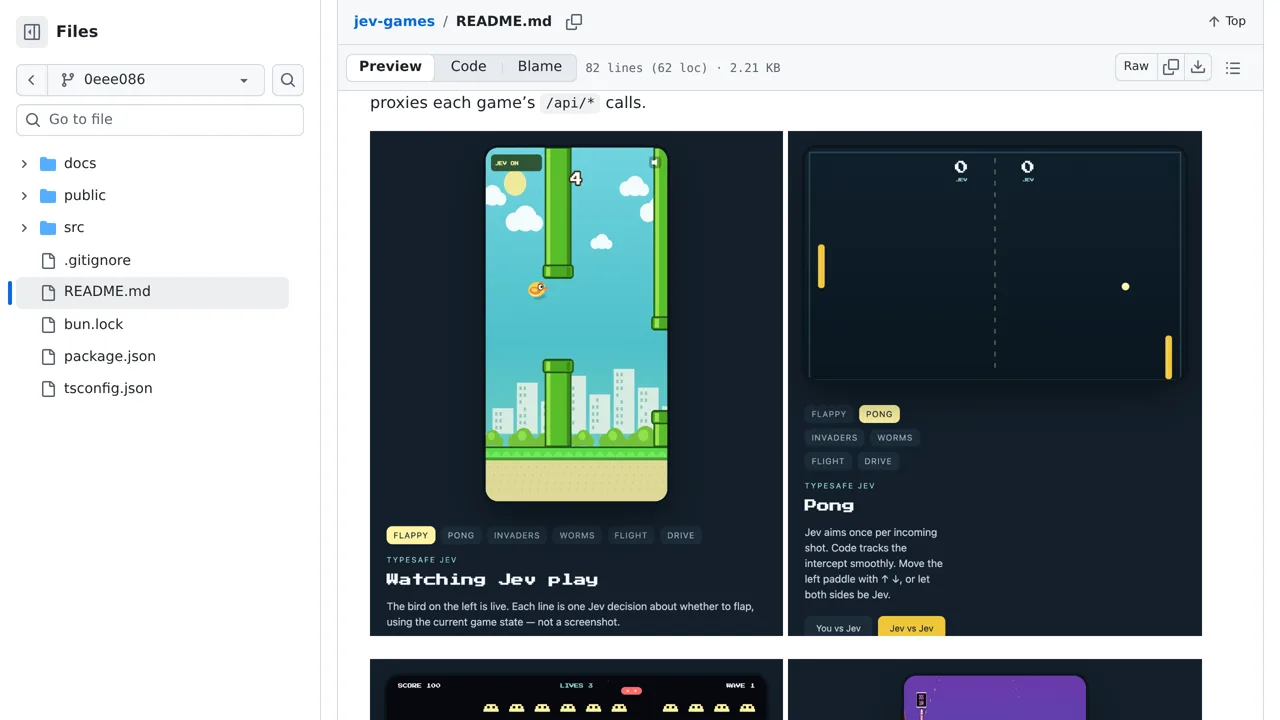Viewport: 1280px width, 720px height.
Task: Select the .gitignore file
Action: pos(97,260)
